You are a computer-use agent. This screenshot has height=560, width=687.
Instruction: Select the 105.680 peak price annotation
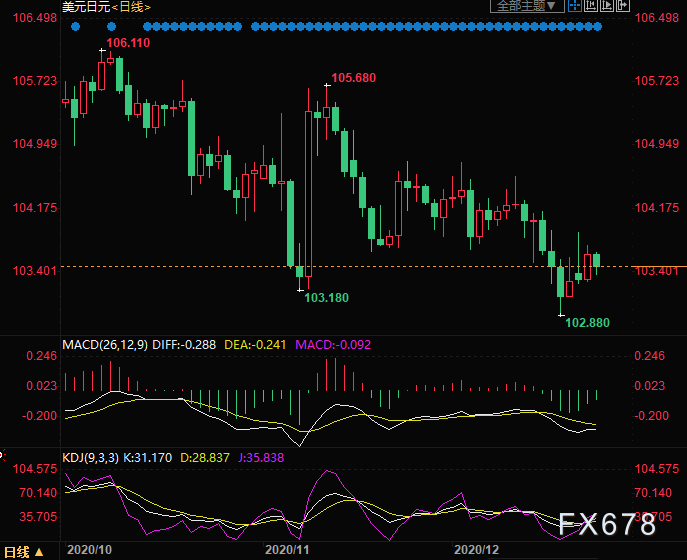click(353, 78)
